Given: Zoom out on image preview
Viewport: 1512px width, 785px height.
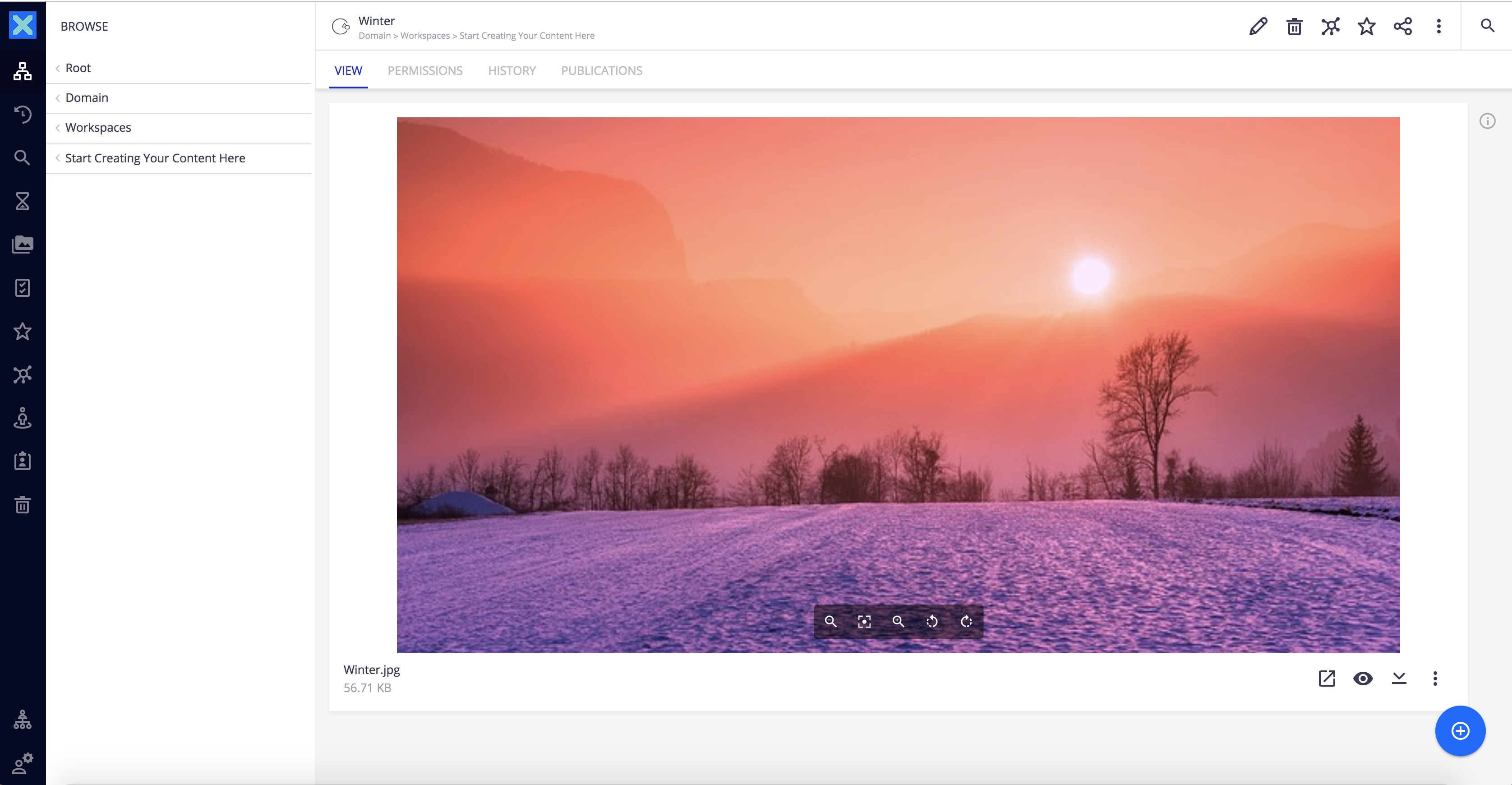Looking at the screenshot, I should click(x=830, y=621).
